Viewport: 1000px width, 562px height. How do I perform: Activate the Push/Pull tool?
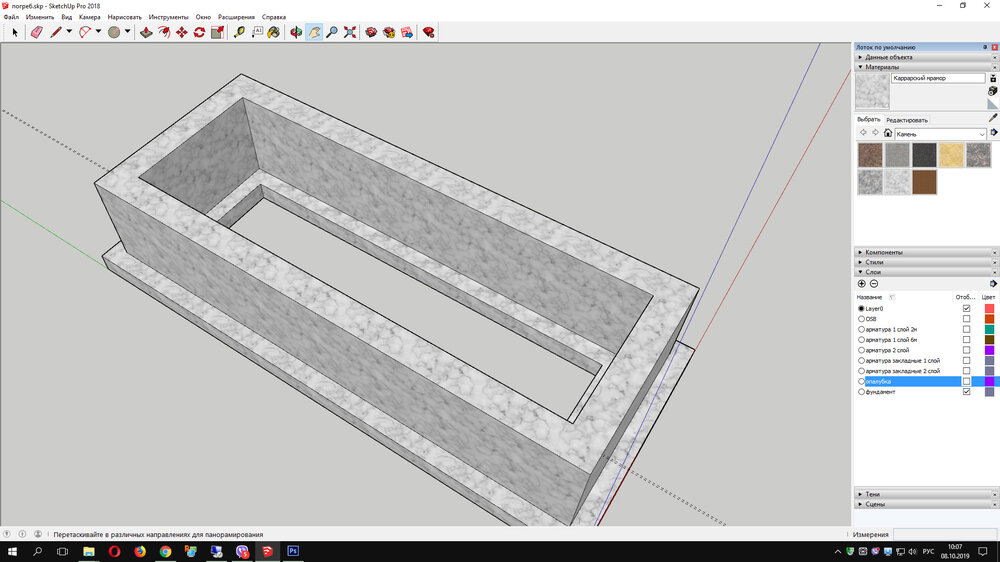pos(146,32)
